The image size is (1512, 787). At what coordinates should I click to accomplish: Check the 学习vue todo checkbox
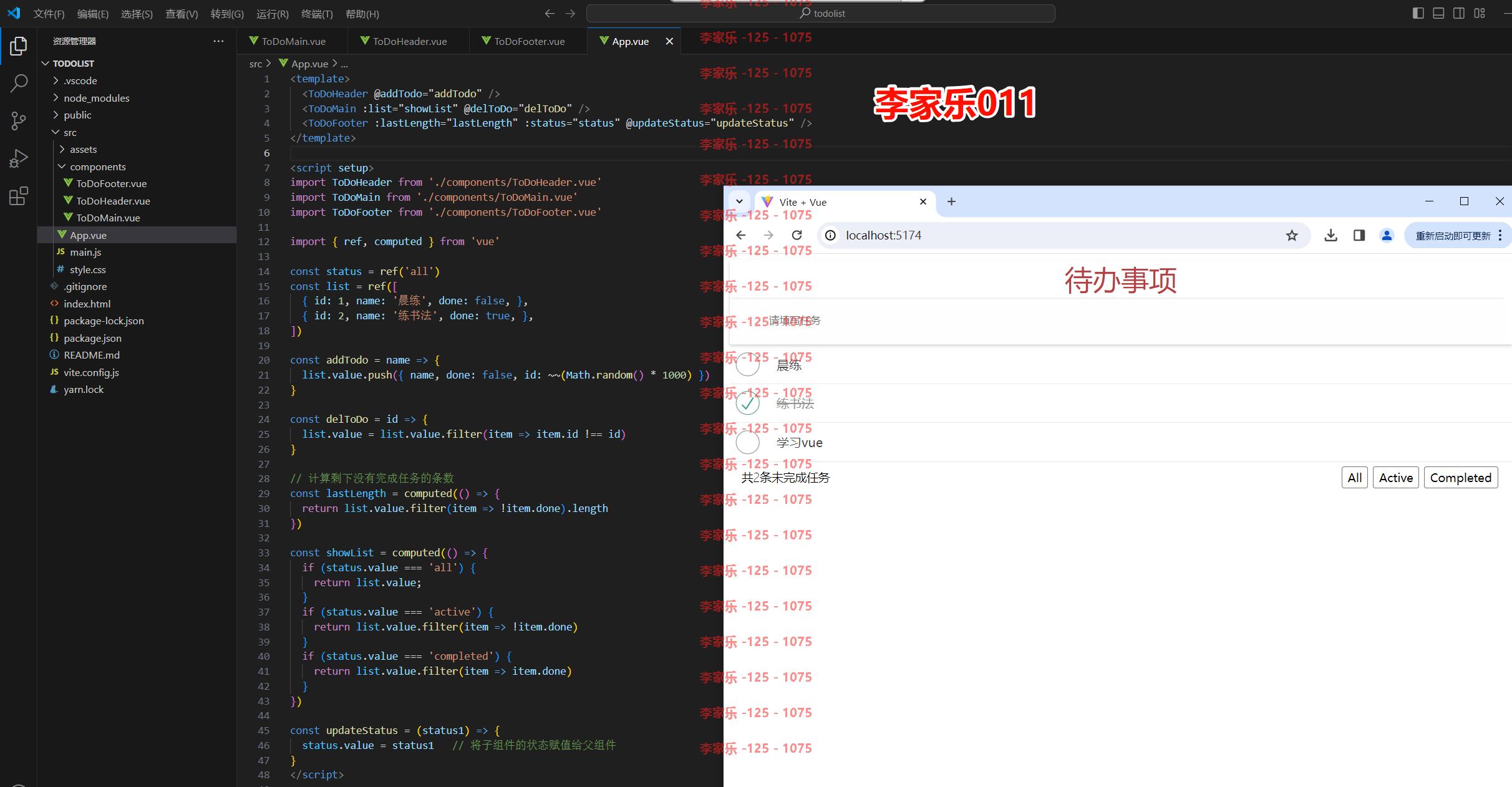click(747, 442)
